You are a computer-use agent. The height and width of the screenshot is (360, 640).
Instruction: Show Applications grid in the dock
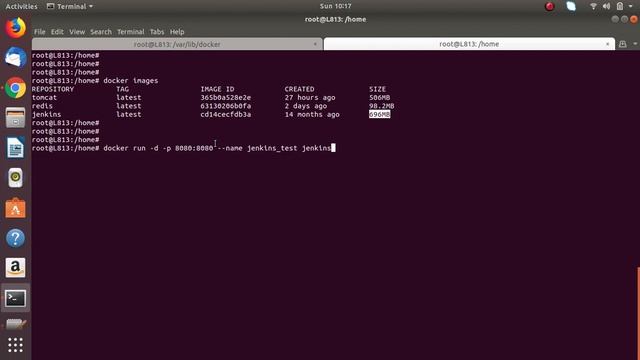pos(16,345)
